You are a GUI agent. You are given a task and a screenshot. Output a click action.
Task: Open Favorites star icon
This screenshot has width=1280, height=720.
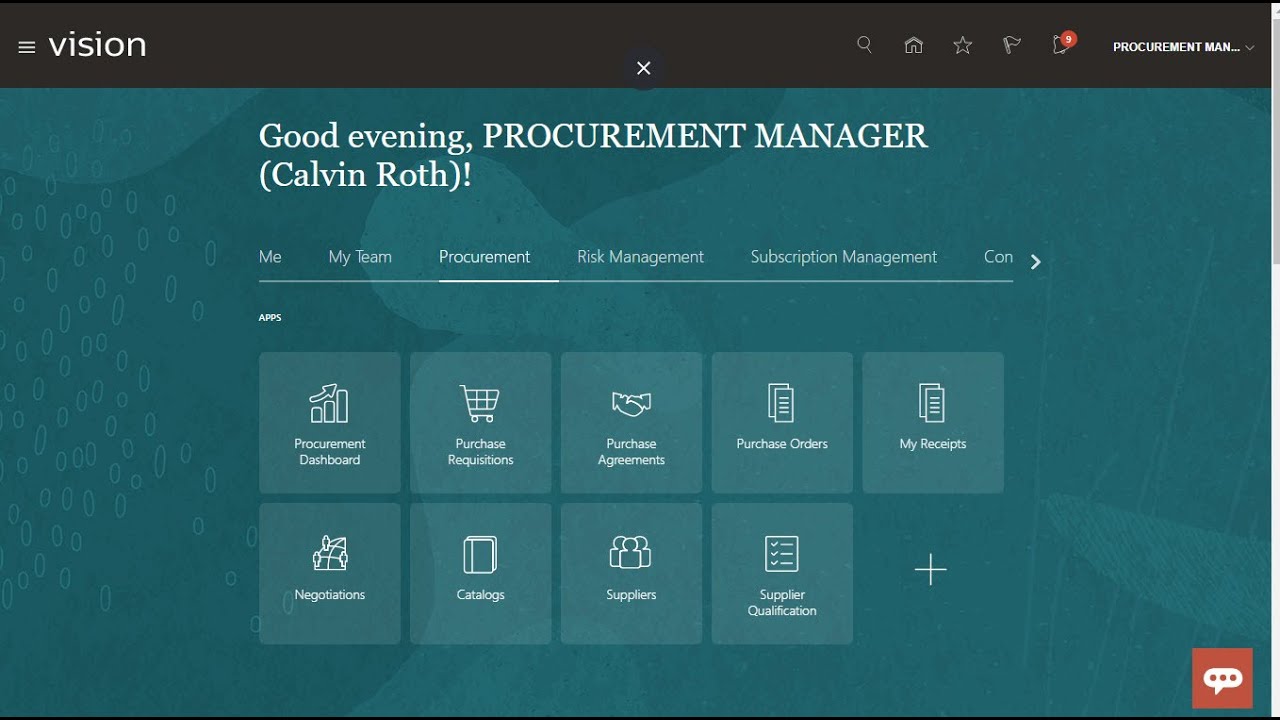[x=962, y=45]
